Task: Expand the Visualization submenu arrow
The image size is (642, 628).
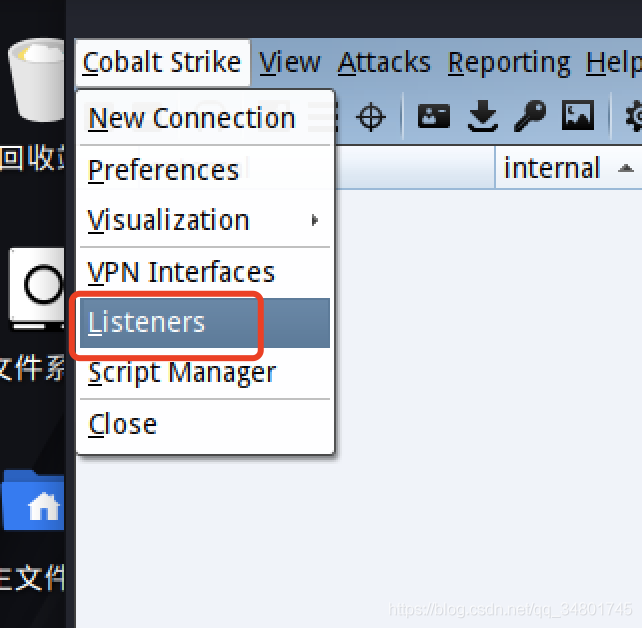Action: 314,220
